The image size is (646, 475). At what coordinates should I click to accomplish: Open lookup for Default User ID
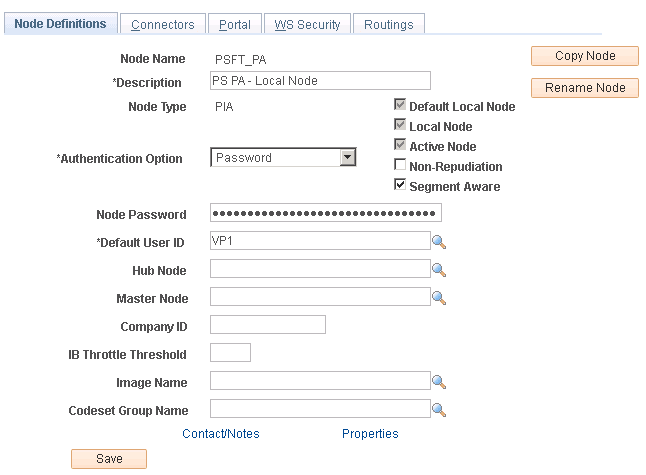[439, 242]
